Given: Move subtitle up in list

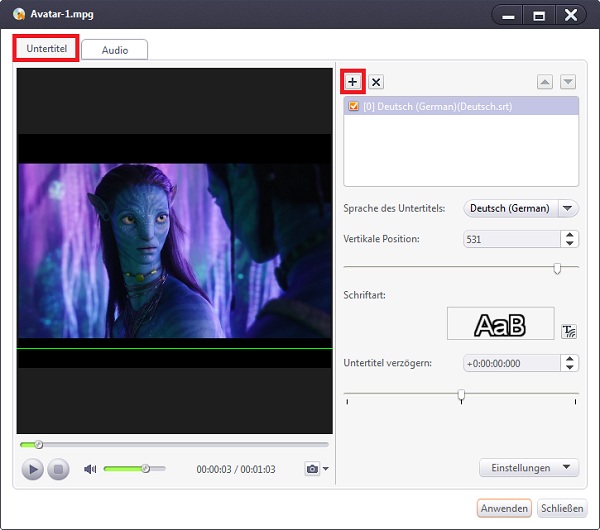Looking at the screenshot, I should tap(545, 82).
